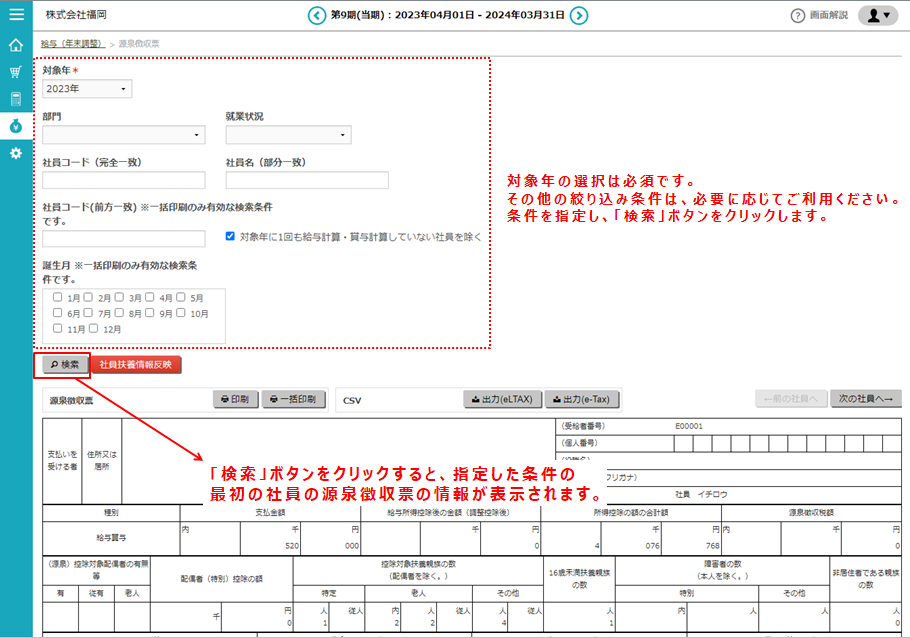Open 画面解説 help

819,16
